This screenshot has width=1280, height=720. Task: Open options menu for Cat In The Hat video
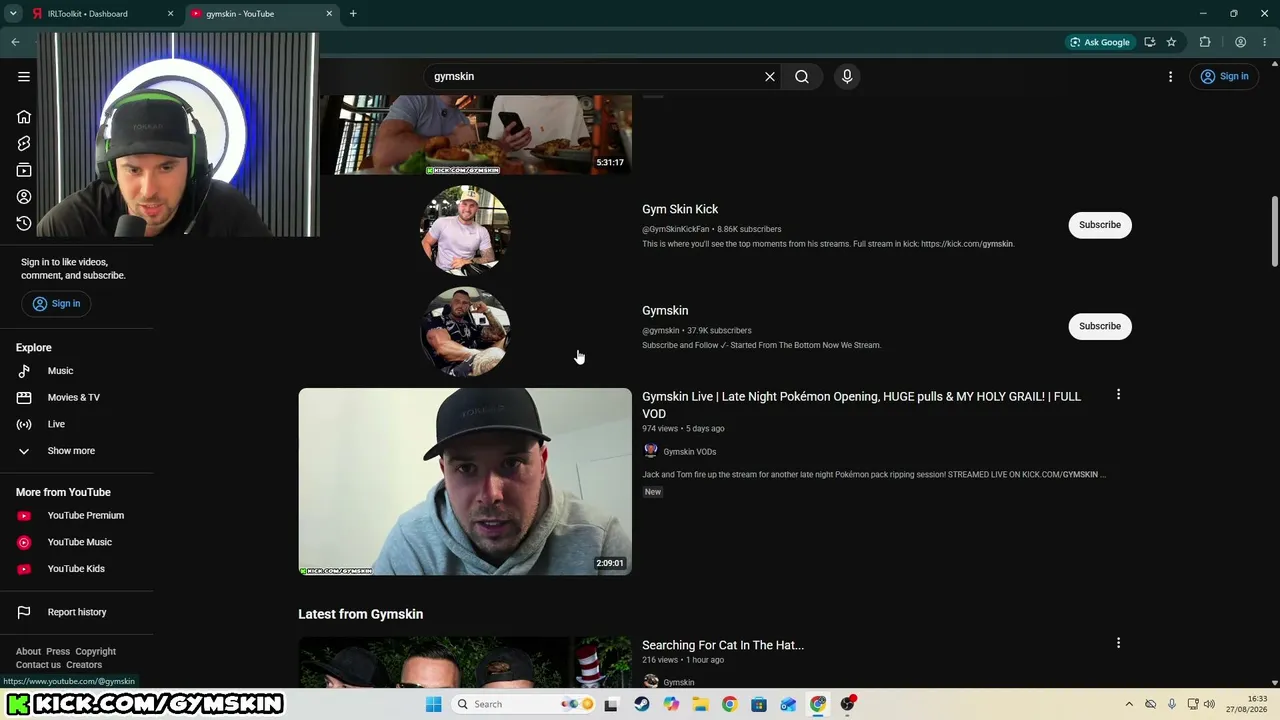coord(1118,643)
